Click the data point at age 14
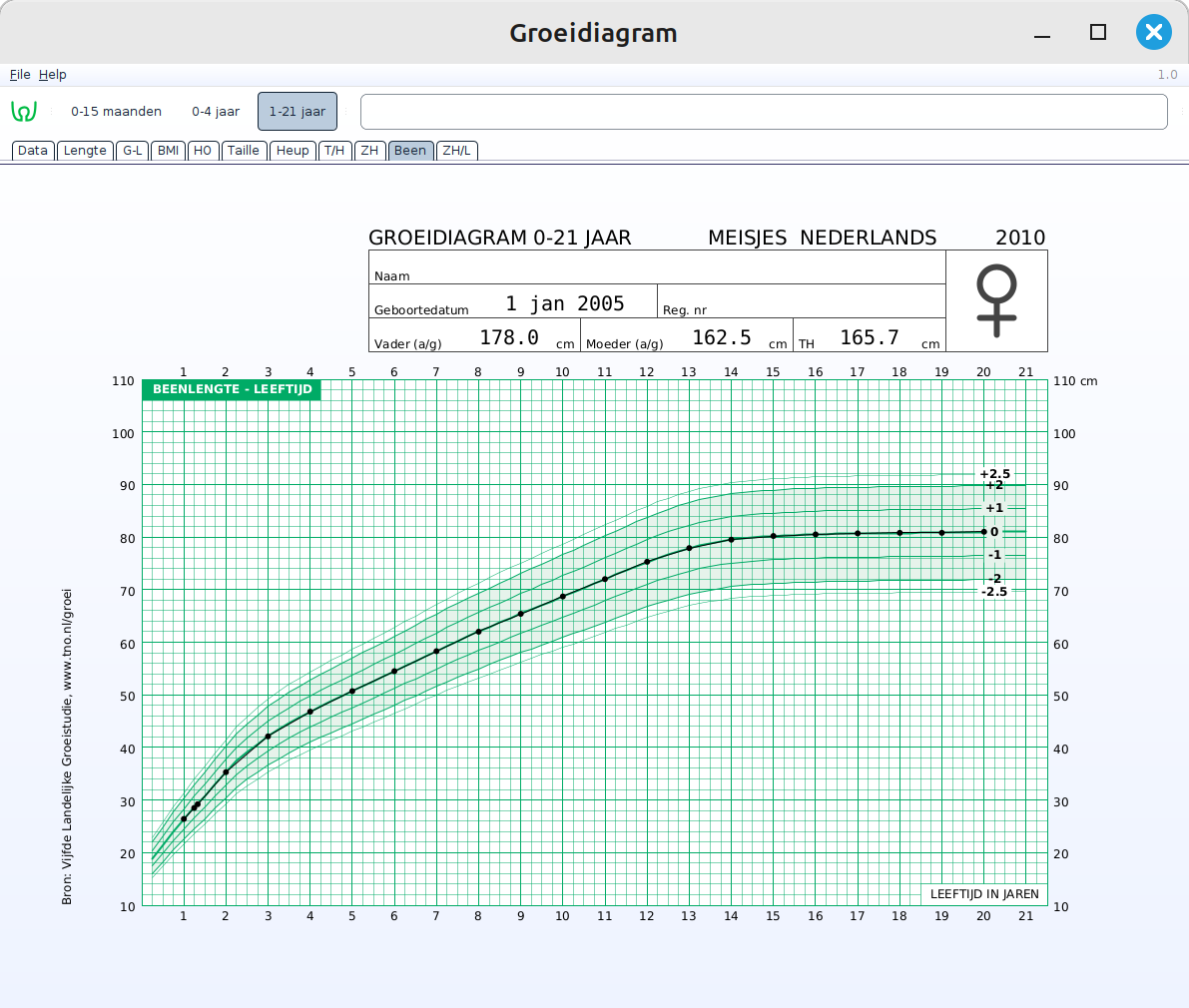 click(732, 540)
